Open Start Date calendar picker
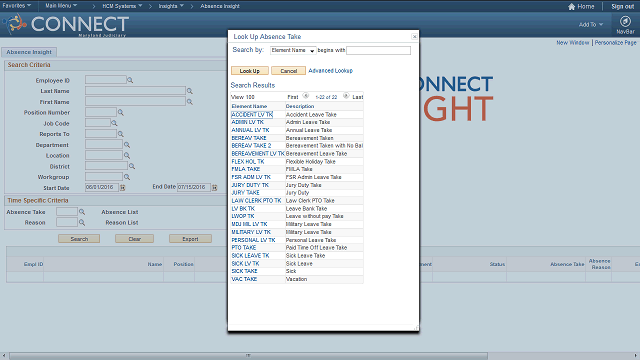Image resolution: width=640 pixels, height=360 pixels. (x=122, y=187)
